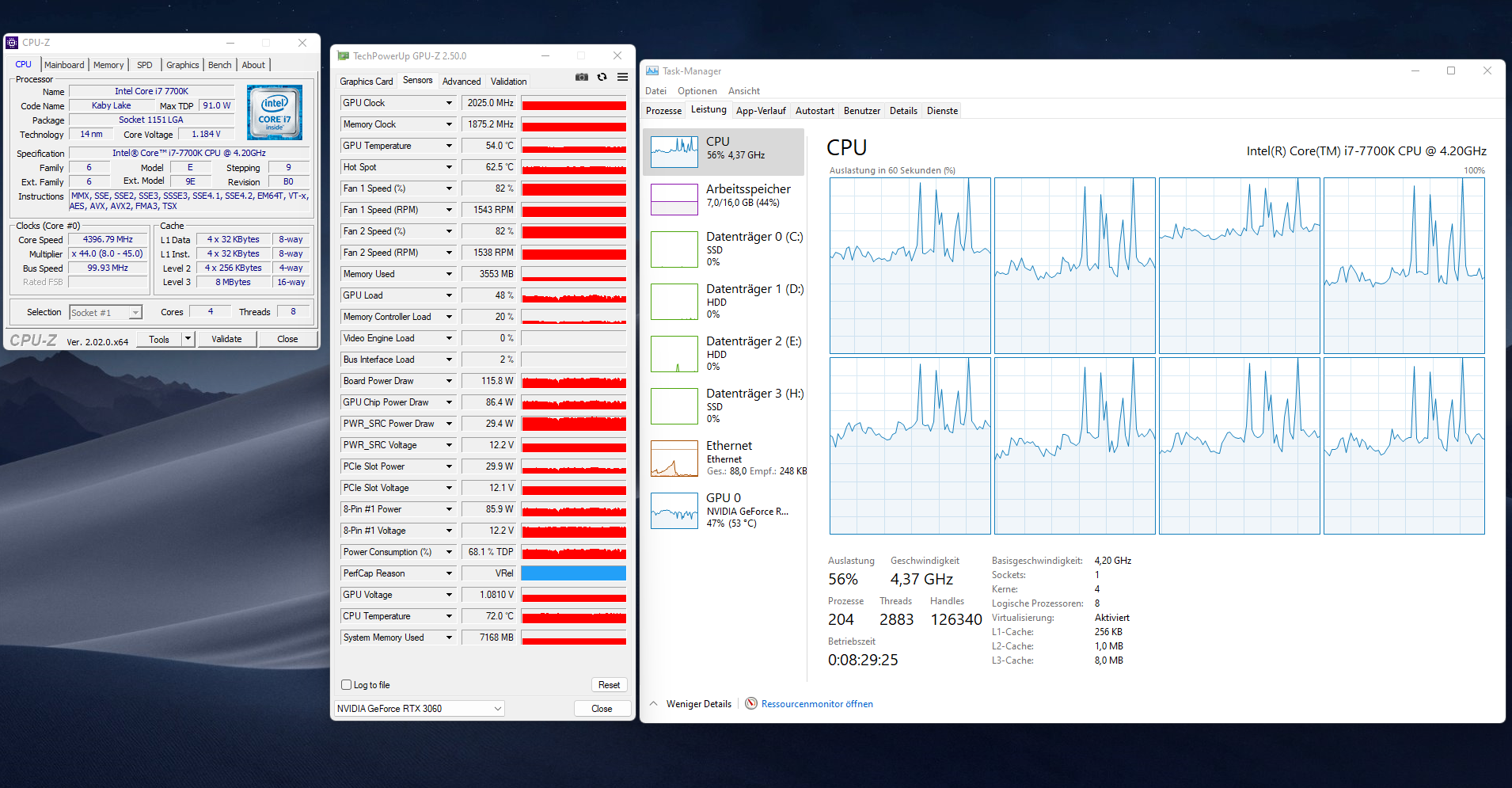Open the Memory Clock sensor dropdown
Viewport: 1512px width, 788px height.
tap(449, 124)
